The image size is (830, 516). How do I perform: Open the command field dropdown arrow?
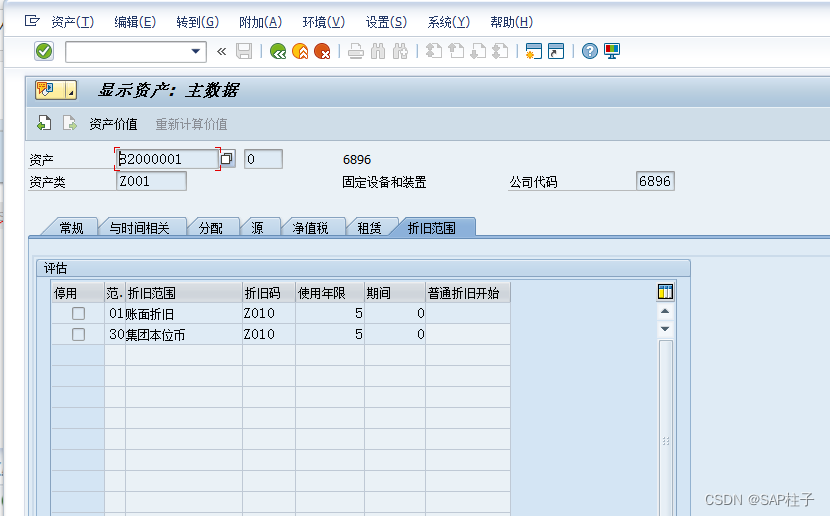(x=196, y=51)
